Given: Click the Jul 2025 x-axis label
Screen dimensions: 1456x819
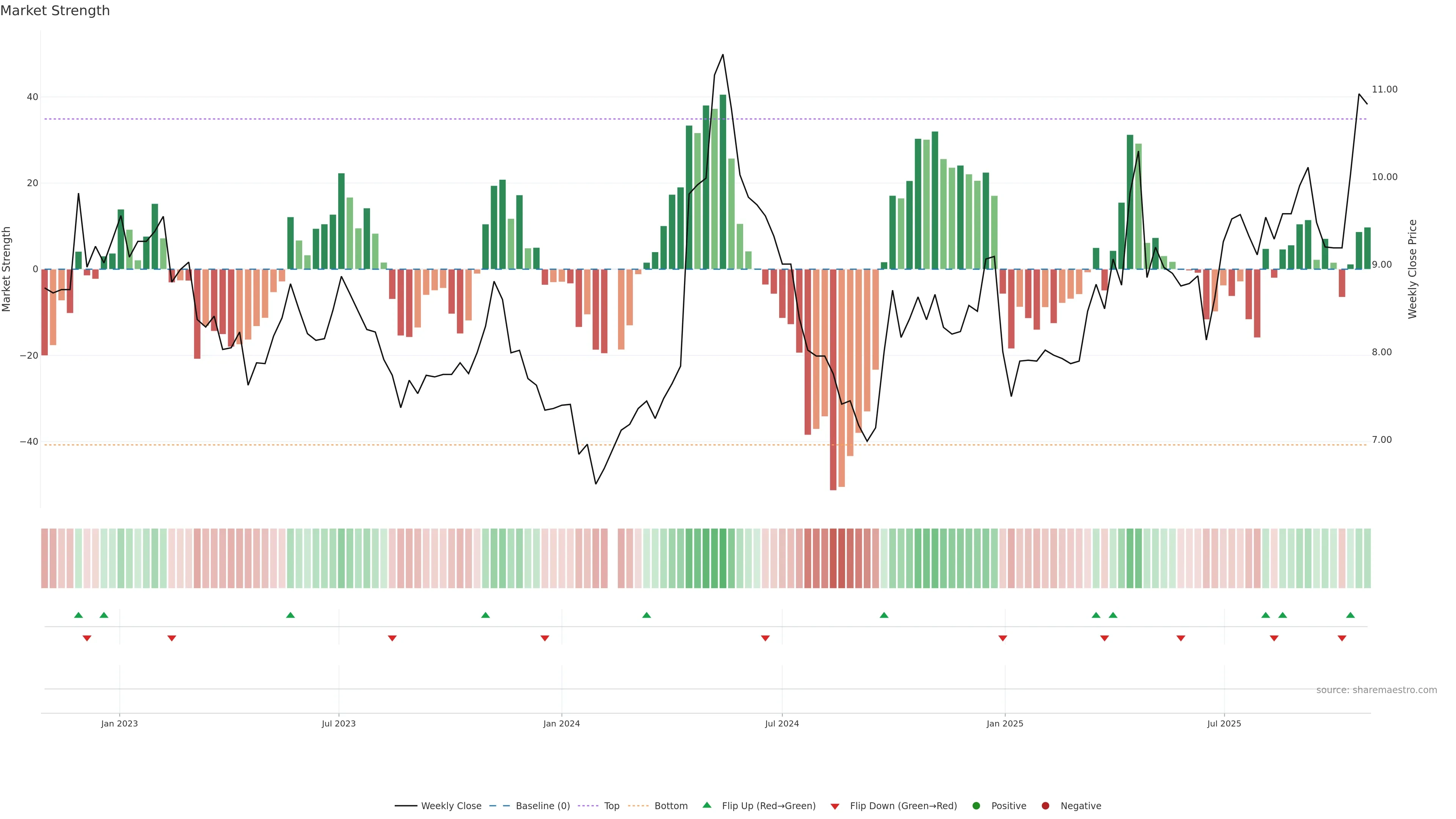Looking at the screenshot, I should (1224, 723).
